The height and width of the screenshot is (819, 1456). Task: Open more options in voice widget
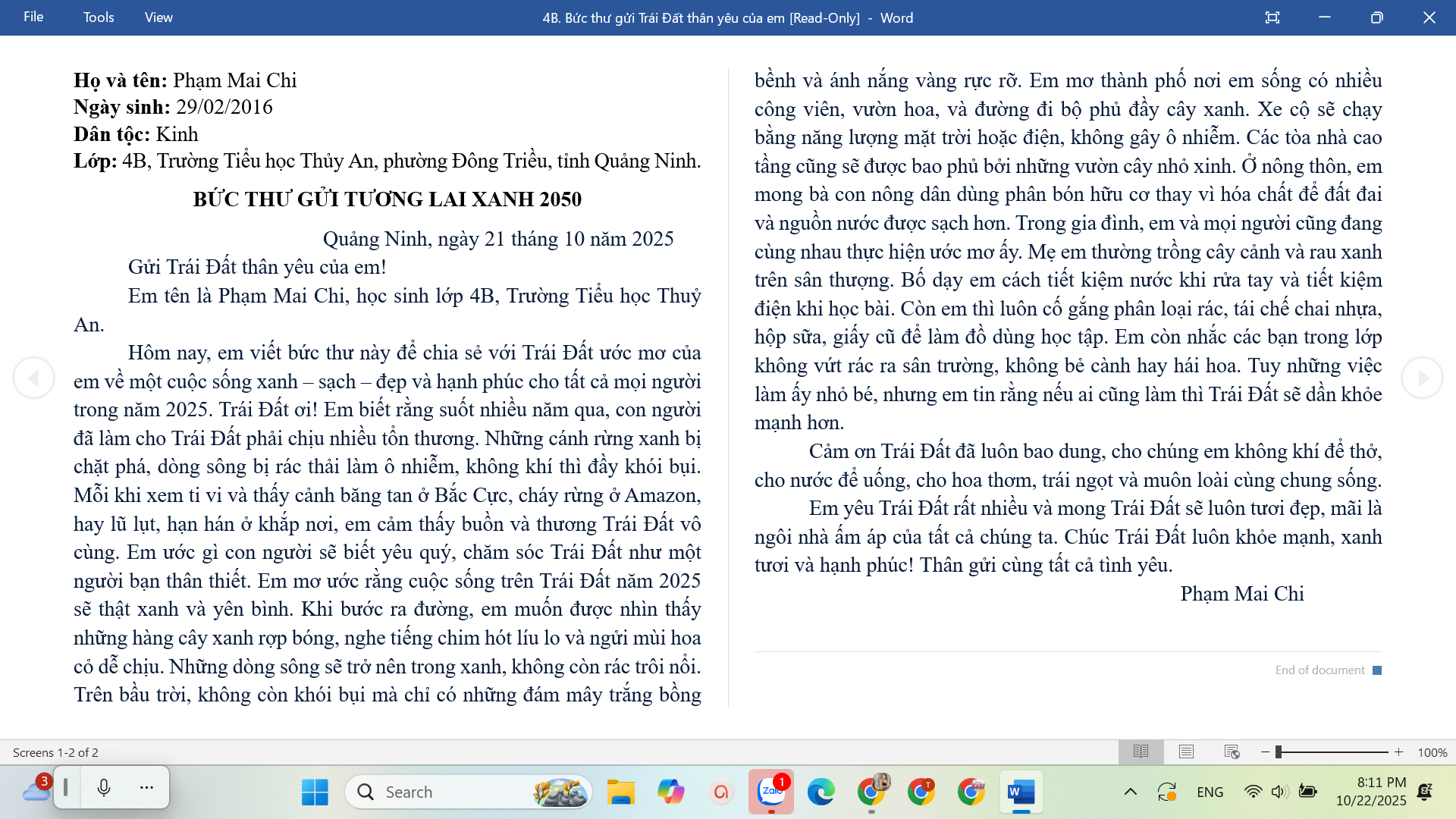tap(147, 788)
